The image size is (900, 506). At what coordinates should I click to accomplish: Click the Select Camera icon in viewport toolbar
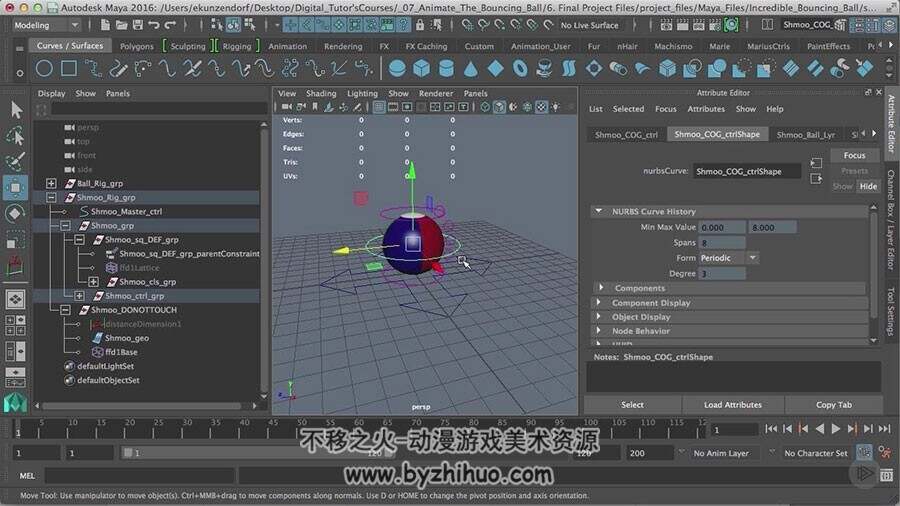[x=286, y=107]
